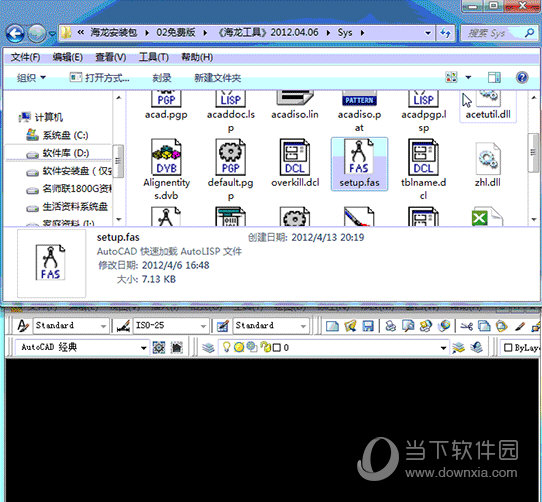Select 《海龙工具》2012.04.06 path segment

[269, 33]
